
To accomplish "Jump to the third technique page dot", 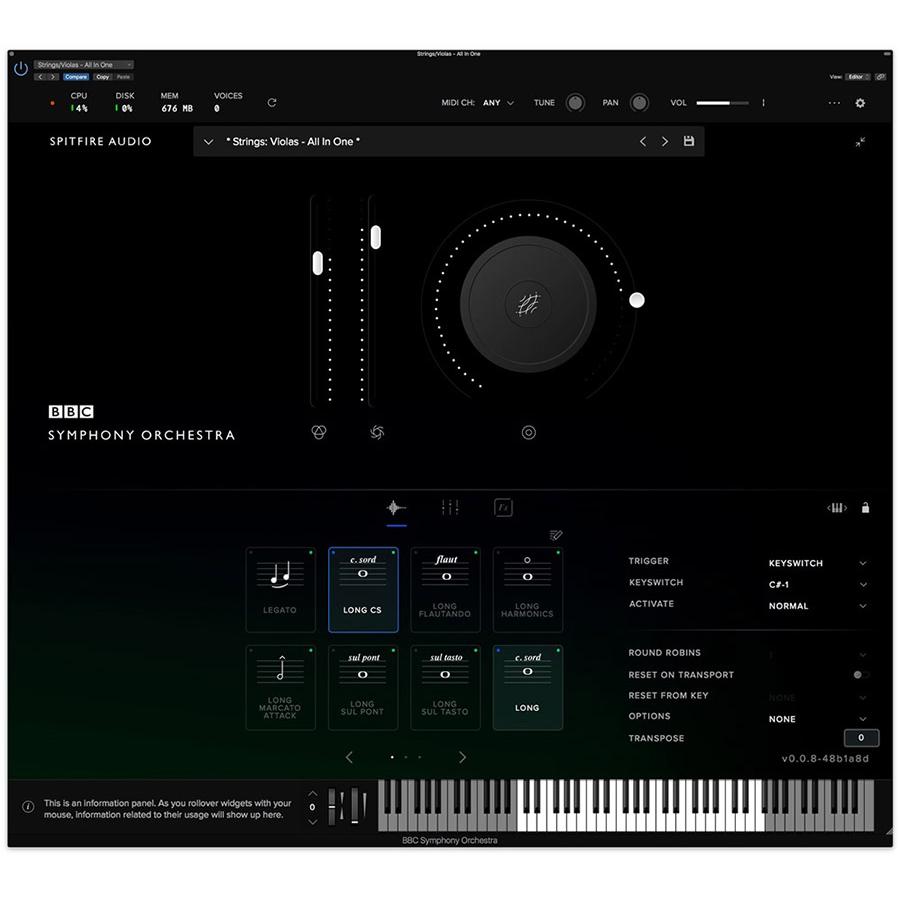I will click(420, 757).
